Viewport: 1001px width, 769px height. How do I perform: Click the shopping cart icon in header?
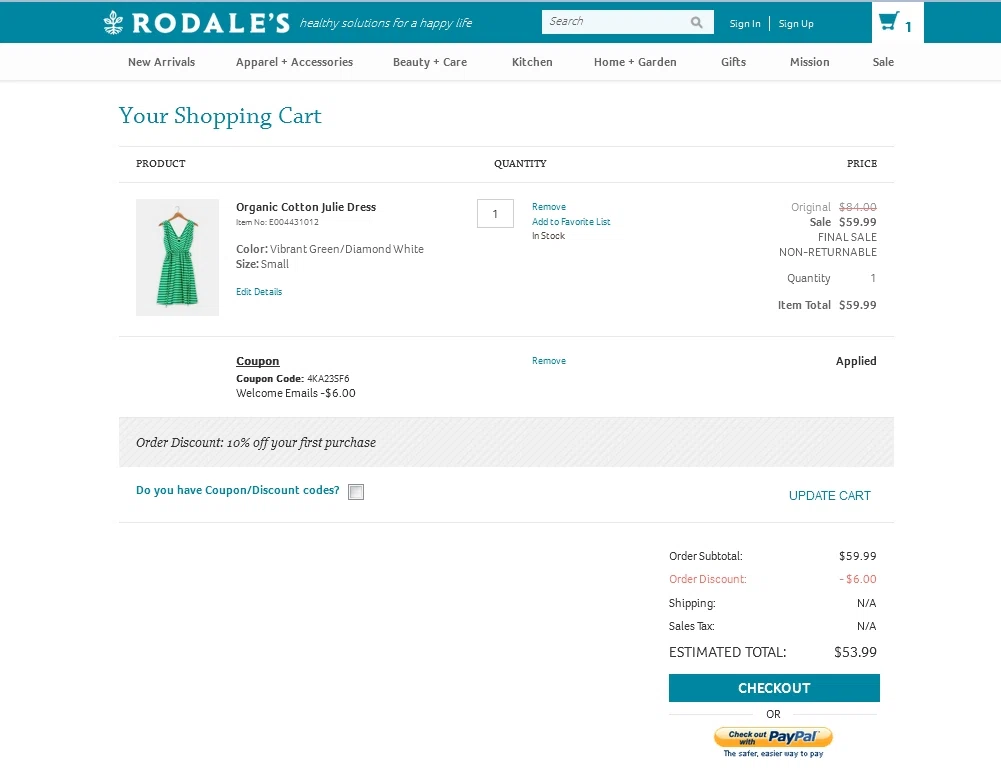coord(888,22)
